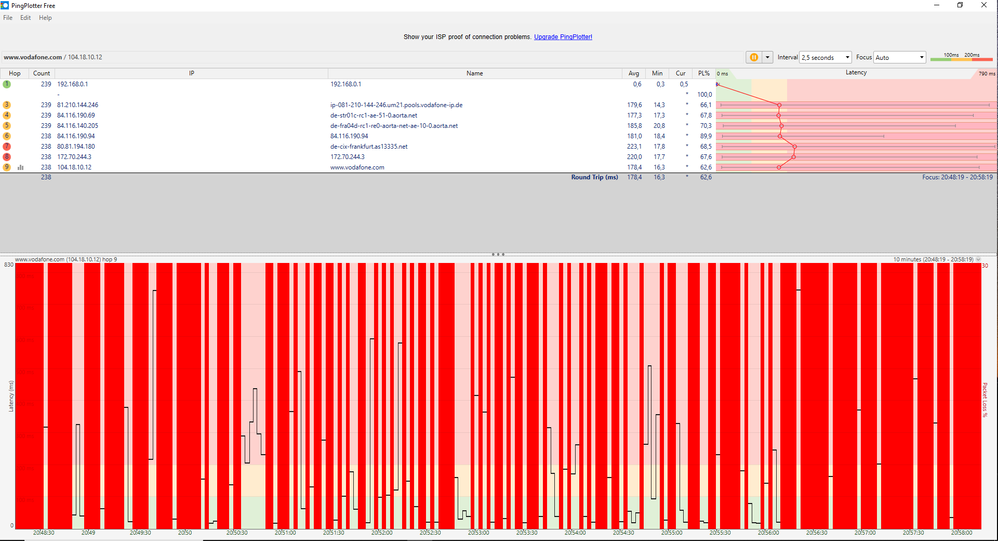Open the dropdown arrow beside the pause button
998x541 pixels.
pyautogui.click(x=767, y=57)
